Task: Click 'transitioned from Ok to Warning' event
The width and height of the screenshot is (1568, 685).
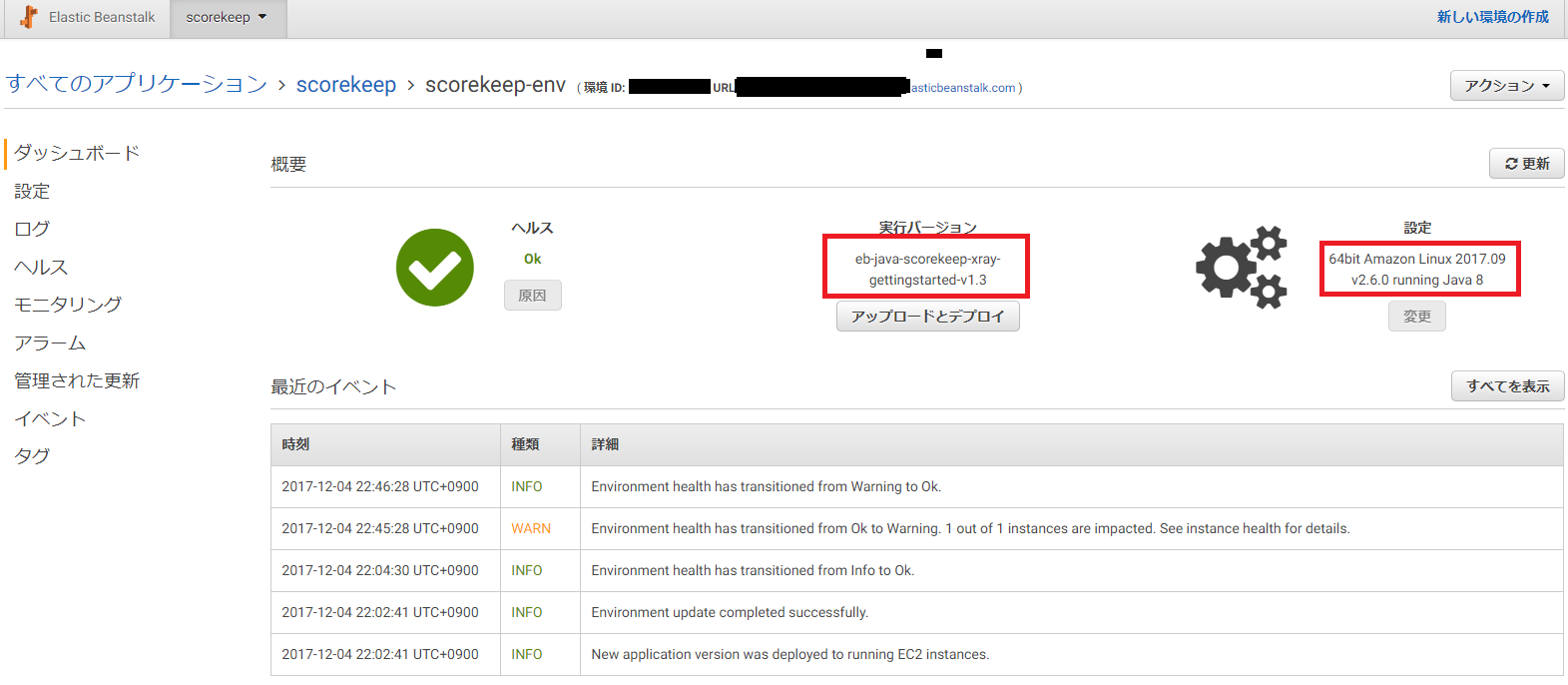Action: tap(970, 528)
